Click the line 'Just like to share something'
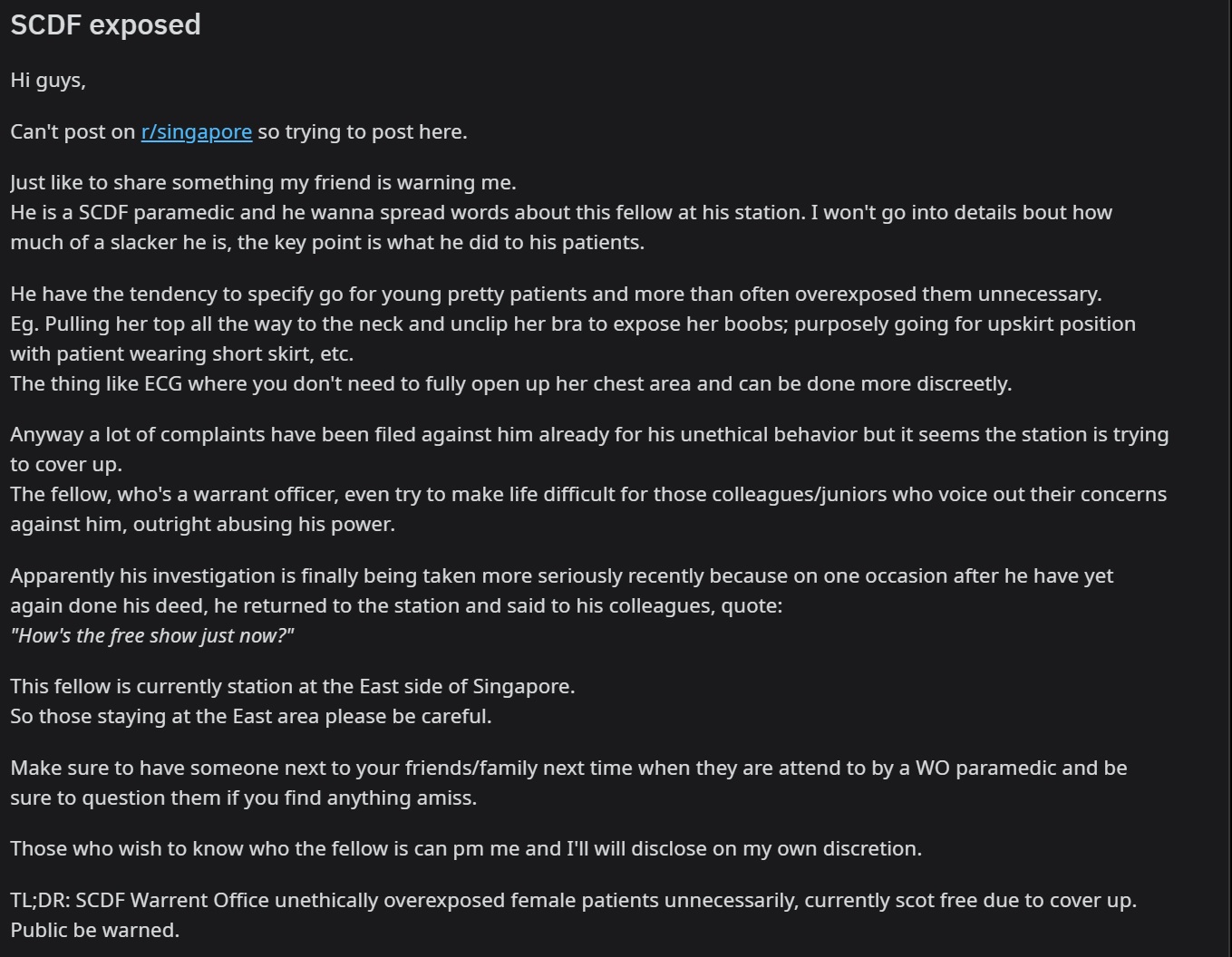The height and width of the screenshot is (957, 1232). tap(263, 182)
